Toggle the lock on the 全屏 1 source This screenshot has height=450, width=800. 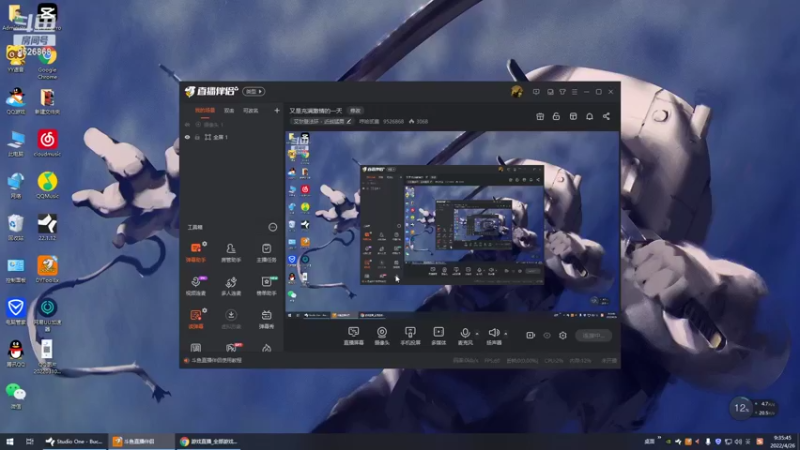coord(197,137)
